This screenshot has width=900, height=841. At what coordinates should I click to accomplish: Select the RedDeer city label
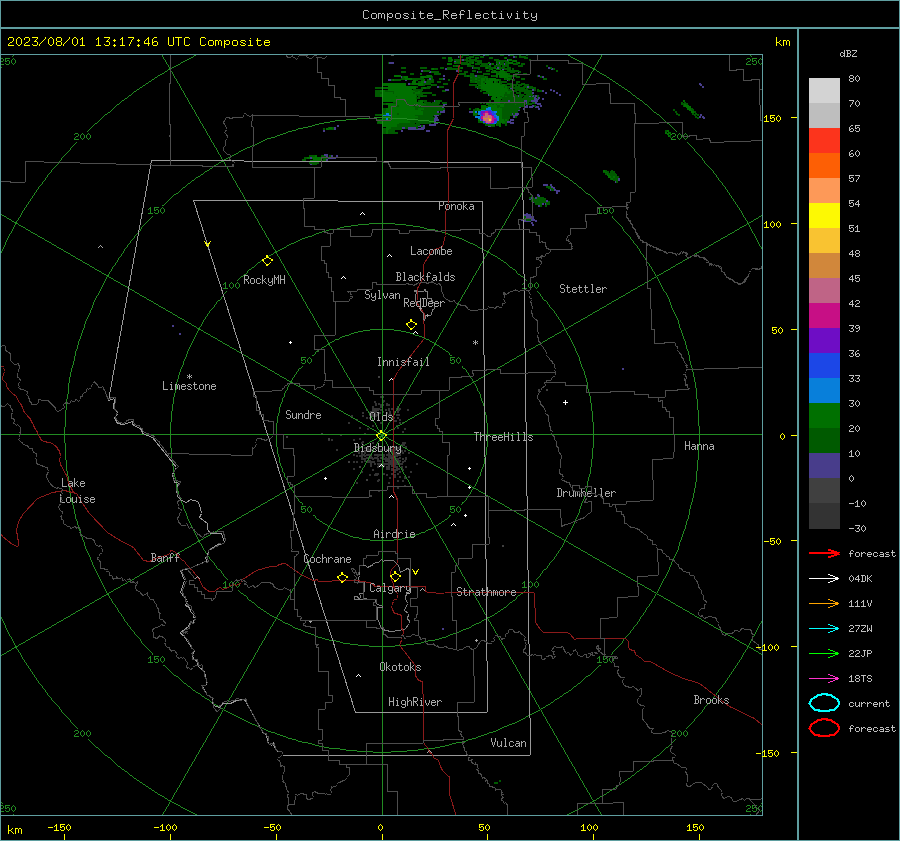424,303
